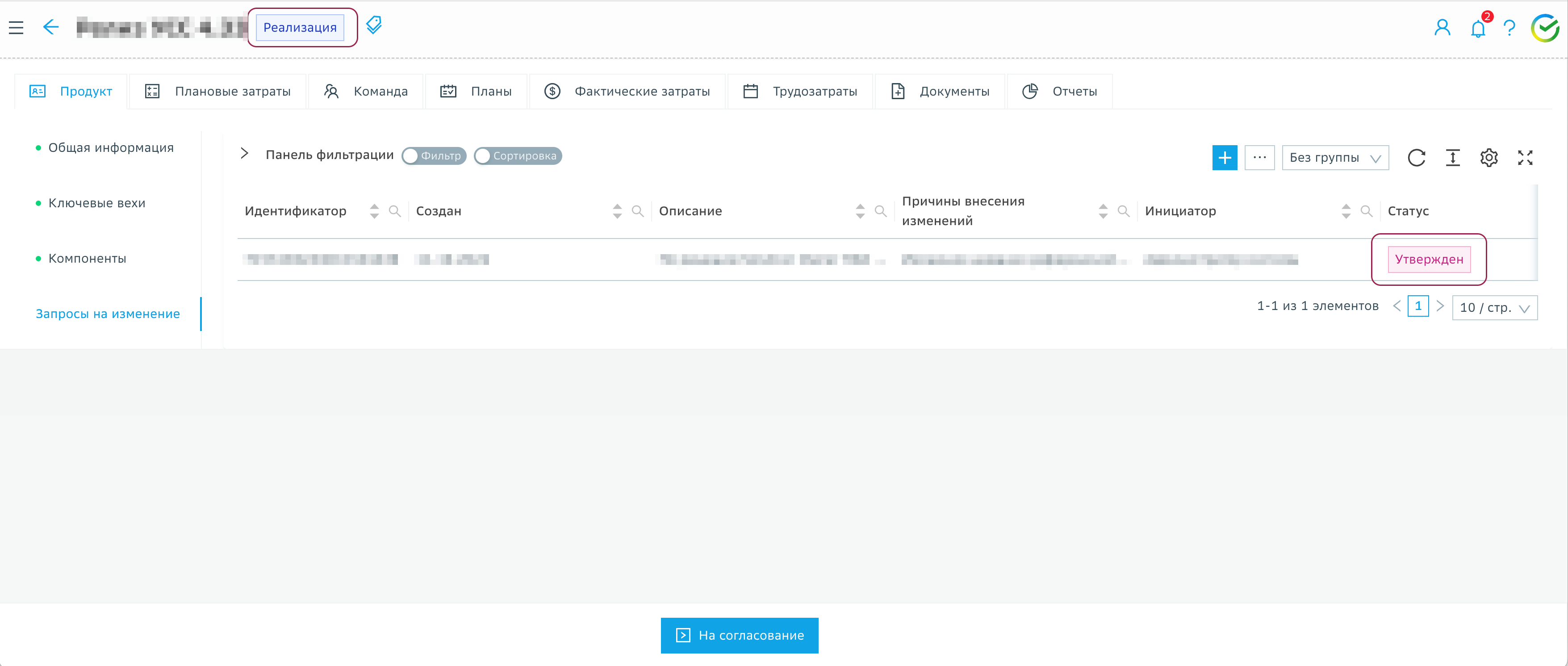Screen dimensions: 1568x666
Task: Open the 10 / стр. page size dropdown
Action: point(1494,307)
